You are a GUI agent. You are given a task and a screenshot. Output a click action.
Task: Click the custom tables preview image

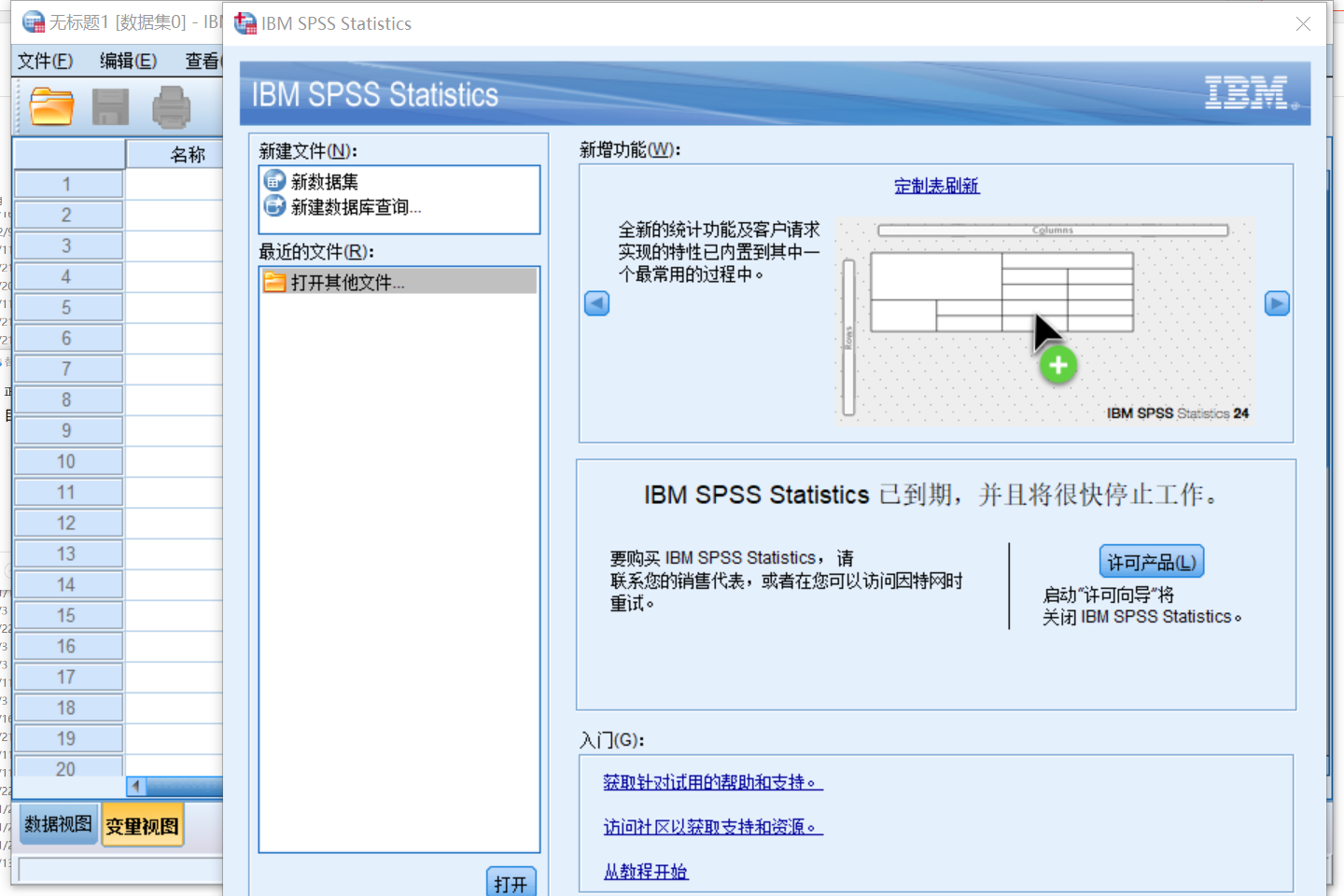[1043, 320]
